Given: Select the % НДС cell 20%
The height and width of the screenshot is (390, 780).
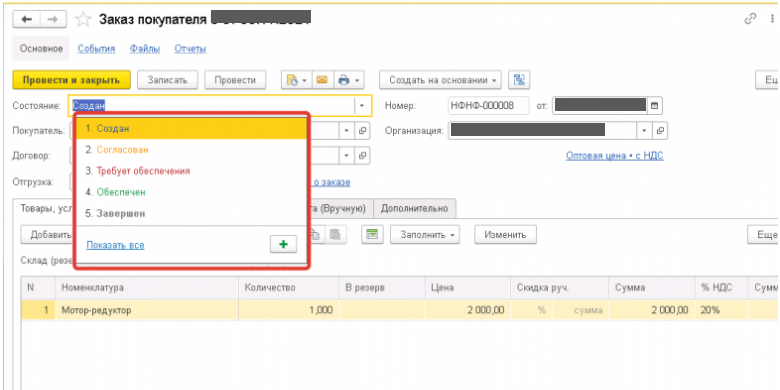Looking at the screenshot, I should coord(721,310).
